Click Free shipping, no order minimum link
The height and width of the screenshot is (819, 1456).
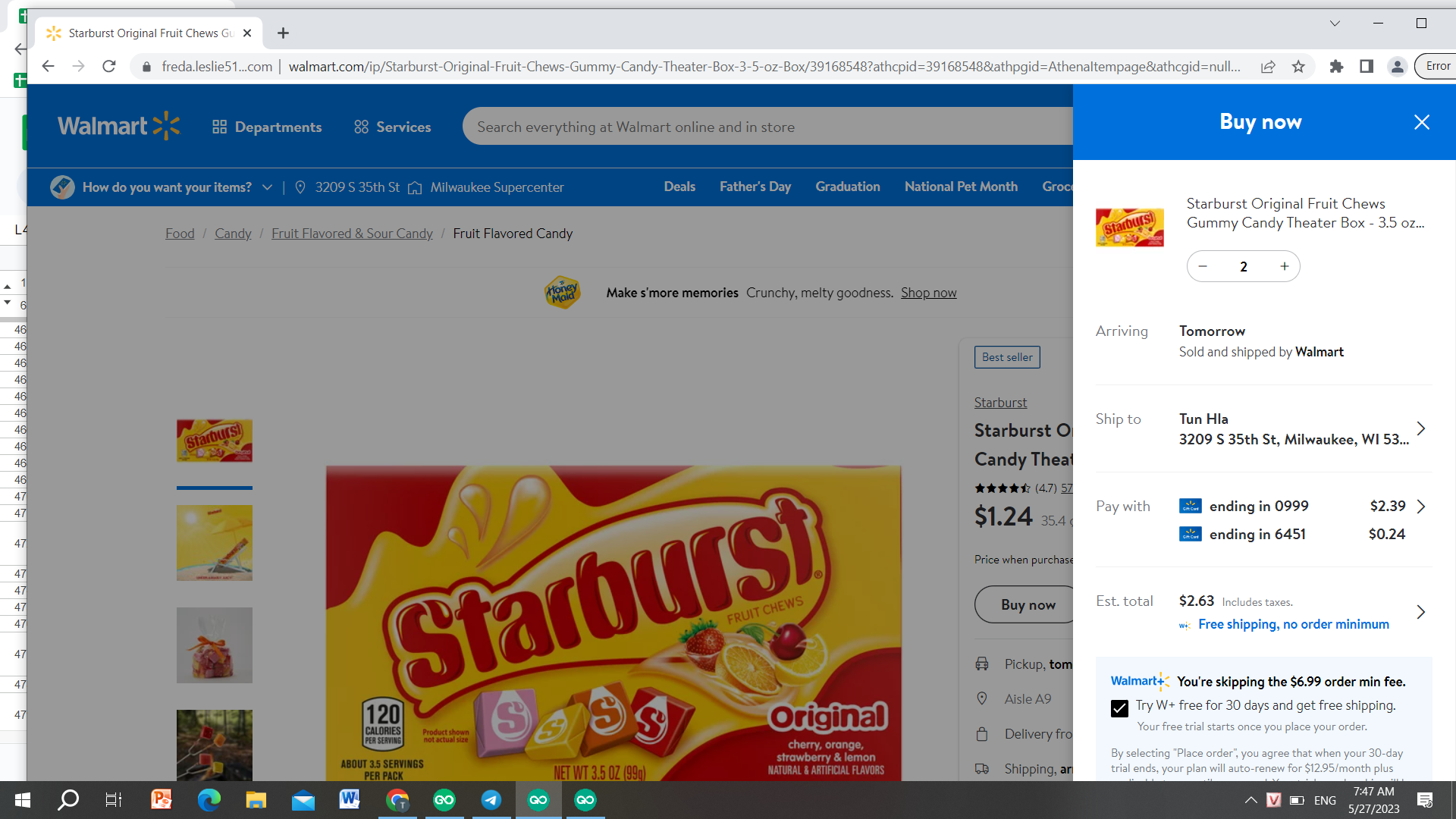(x=1294, y=624)
